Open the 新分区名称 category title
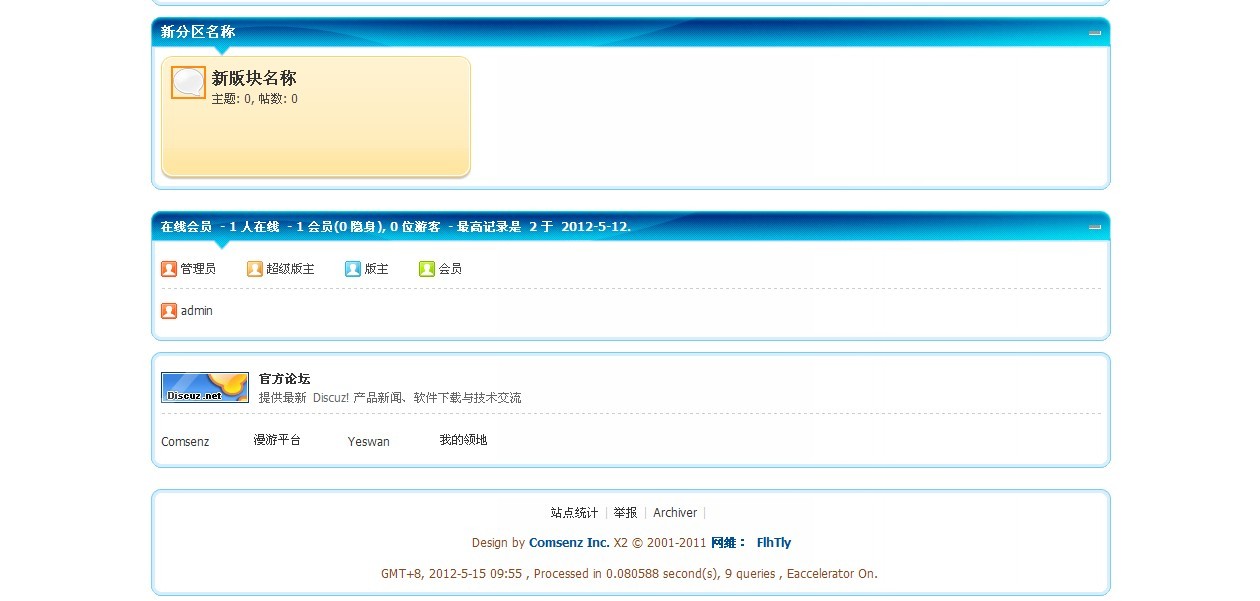Viewport: 1260px width, 601px height. point(198,32)
